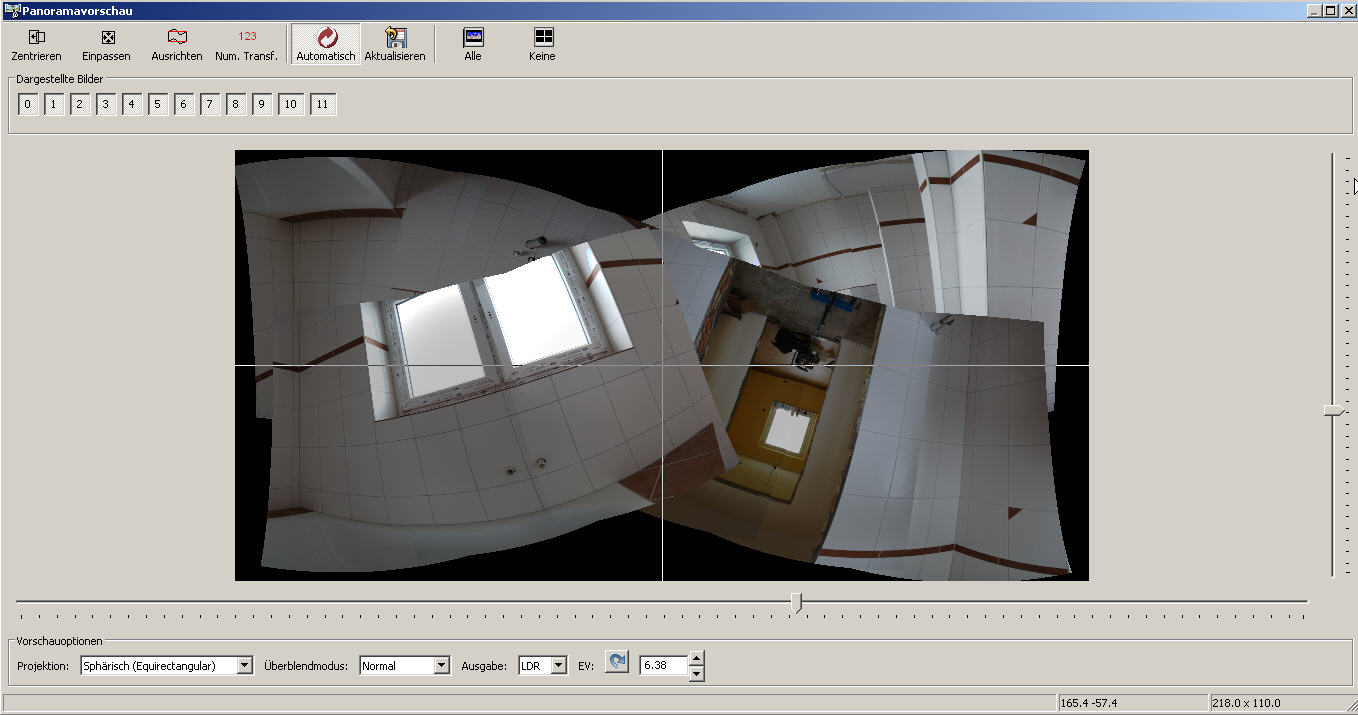Click the EV value input field
Image resolution: width=1358 pixels, height=715 pixels.
663,666
